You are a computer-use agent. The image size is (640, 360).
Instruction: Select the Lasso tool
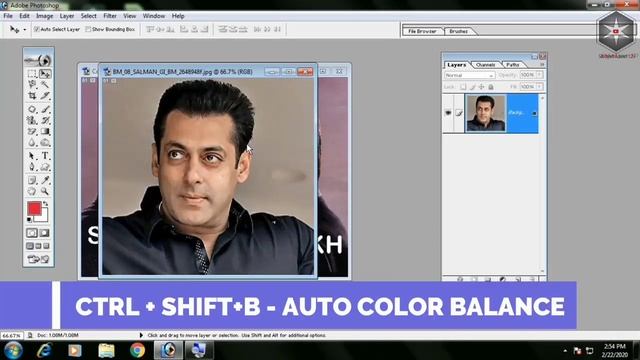pyautogui.click(x=32, y=84)
